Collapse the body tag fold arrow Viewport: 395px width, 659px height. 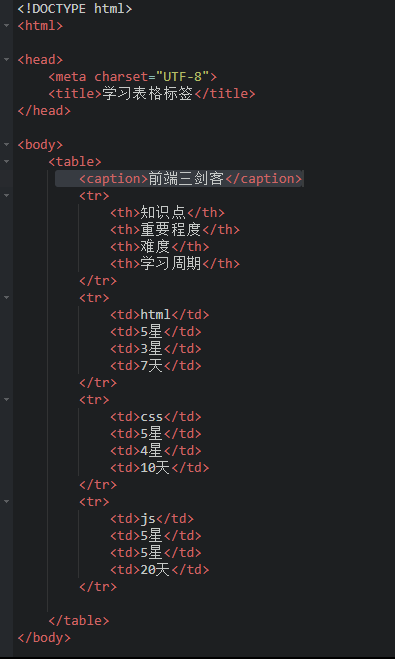pyautogui.click(x=6, y=145)
